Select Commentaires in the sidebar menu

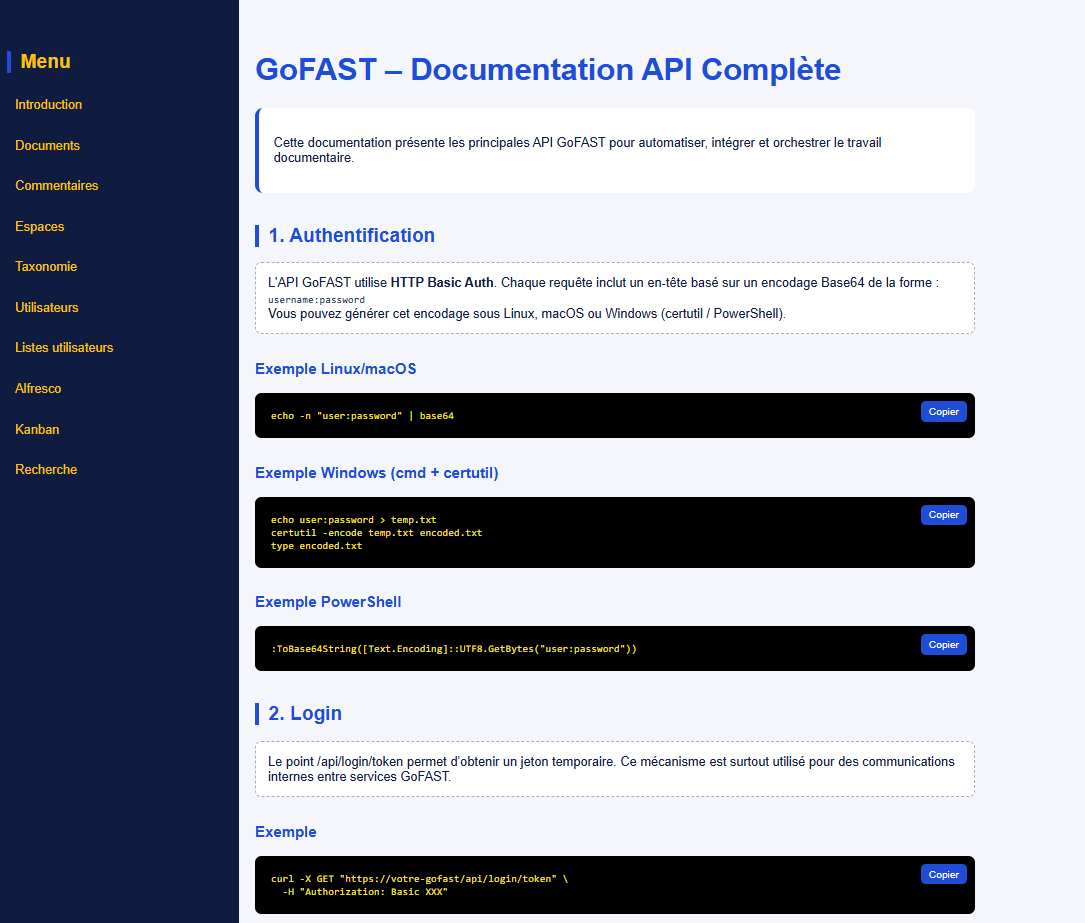(57, 186)
